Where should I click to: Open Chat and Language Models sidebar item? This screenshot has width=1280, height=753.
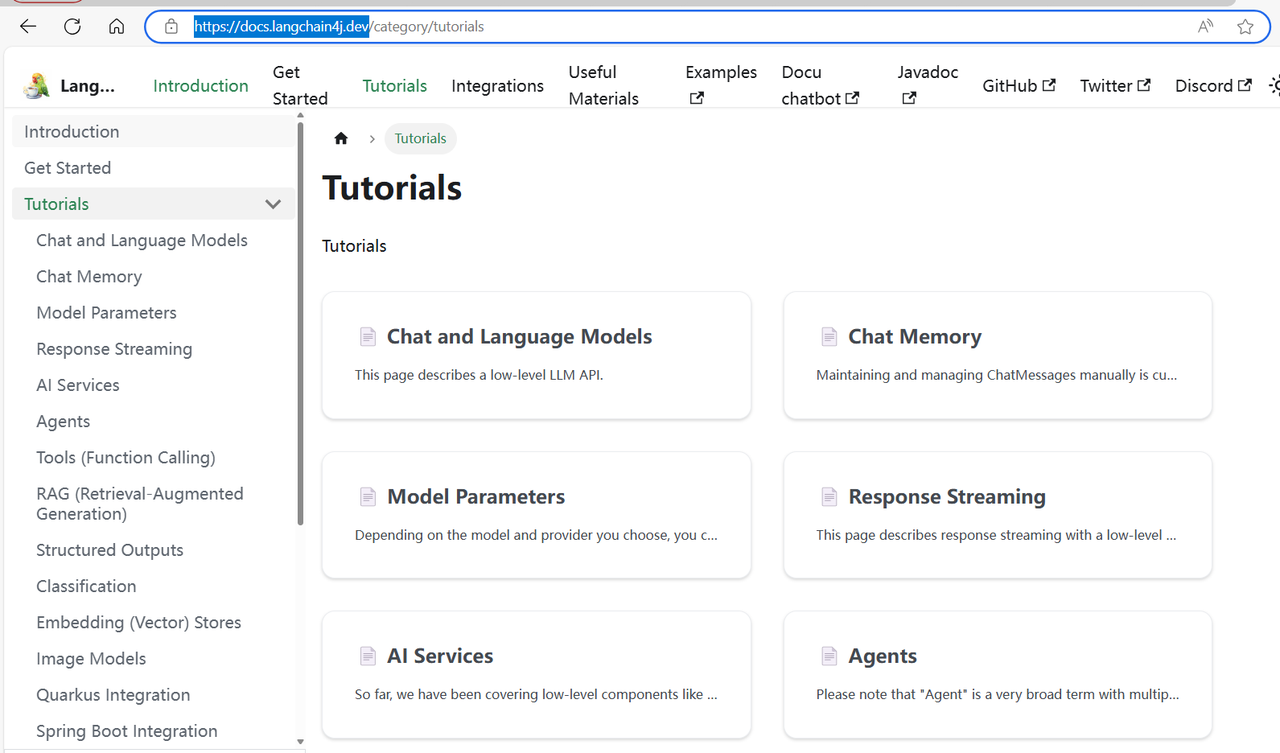click(142, 240)
